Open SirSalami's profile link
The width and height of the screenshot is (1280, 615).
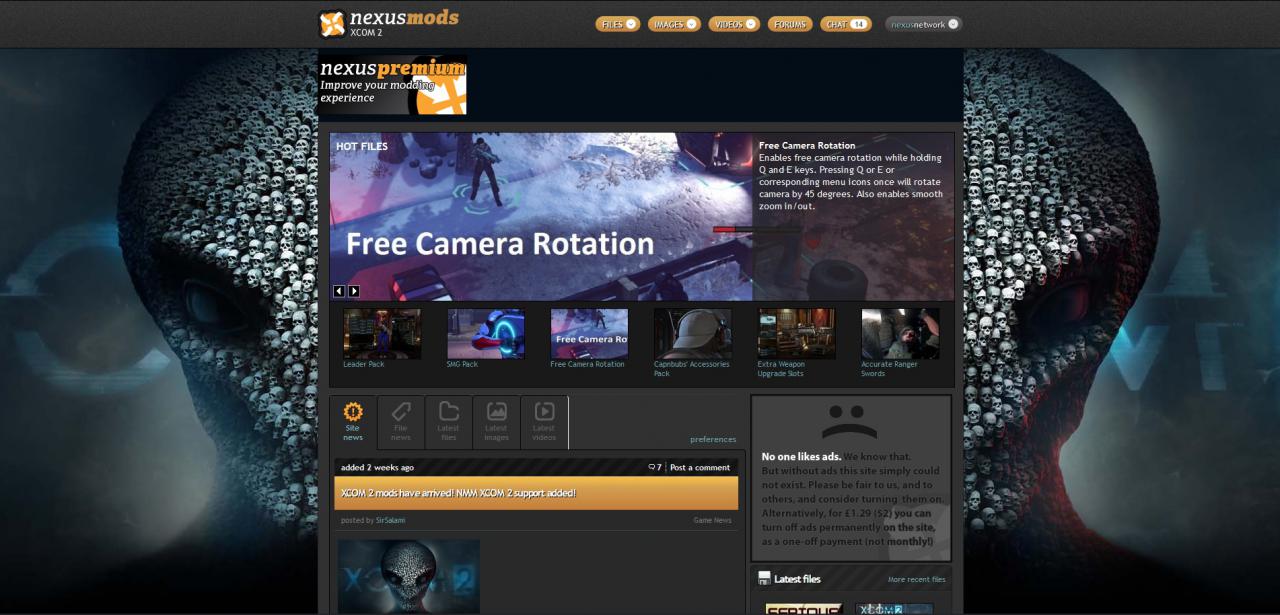click(391, 520)
